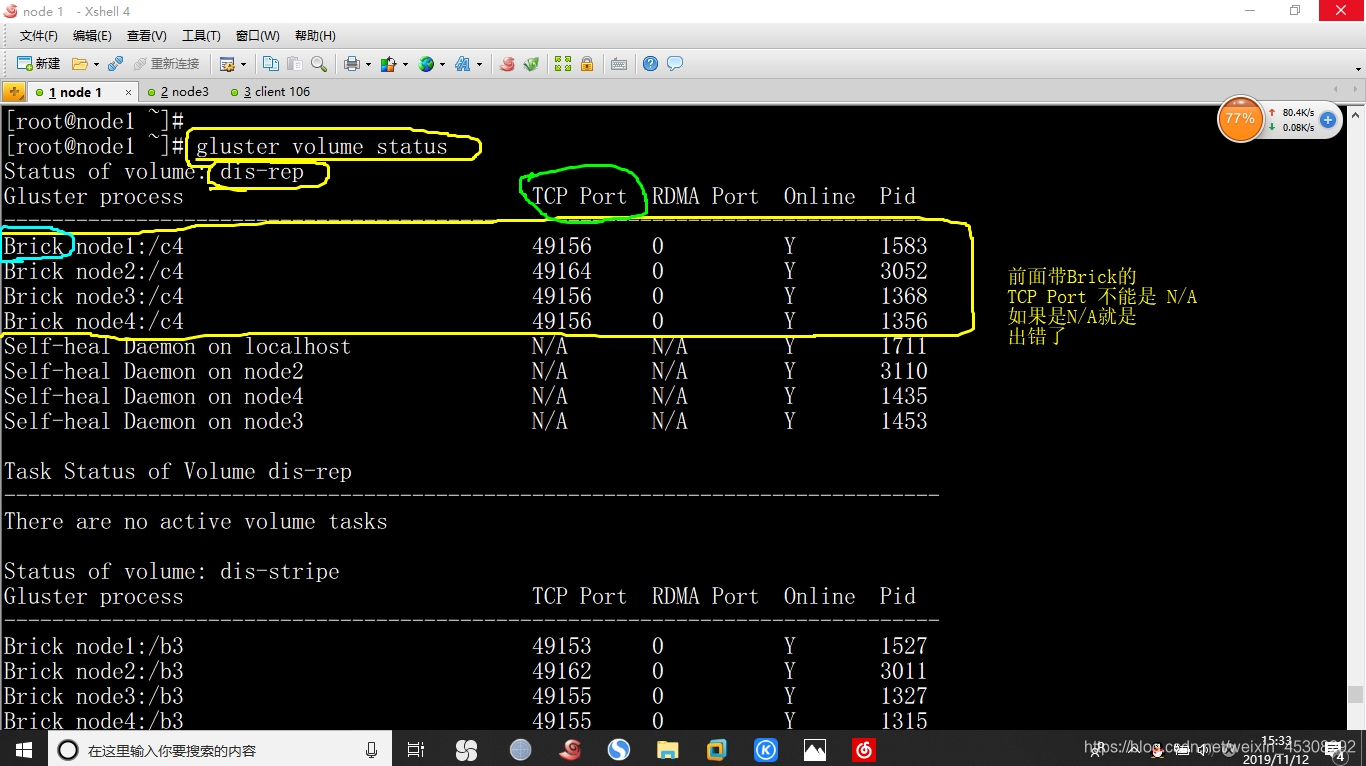
Task: Click 'There are no active volume tasks' line
Action: tap(196, 521)
